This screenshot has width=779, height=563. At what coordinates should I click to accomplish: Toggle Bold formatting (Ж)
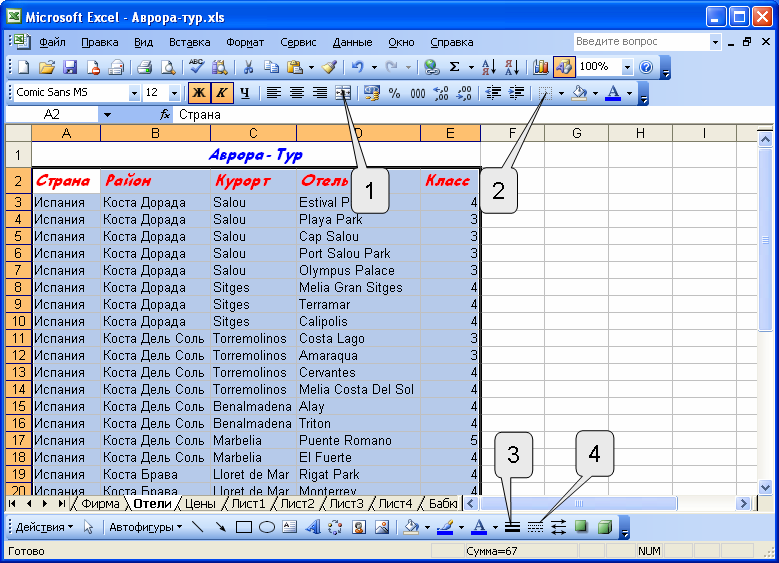tap(199, 92)
